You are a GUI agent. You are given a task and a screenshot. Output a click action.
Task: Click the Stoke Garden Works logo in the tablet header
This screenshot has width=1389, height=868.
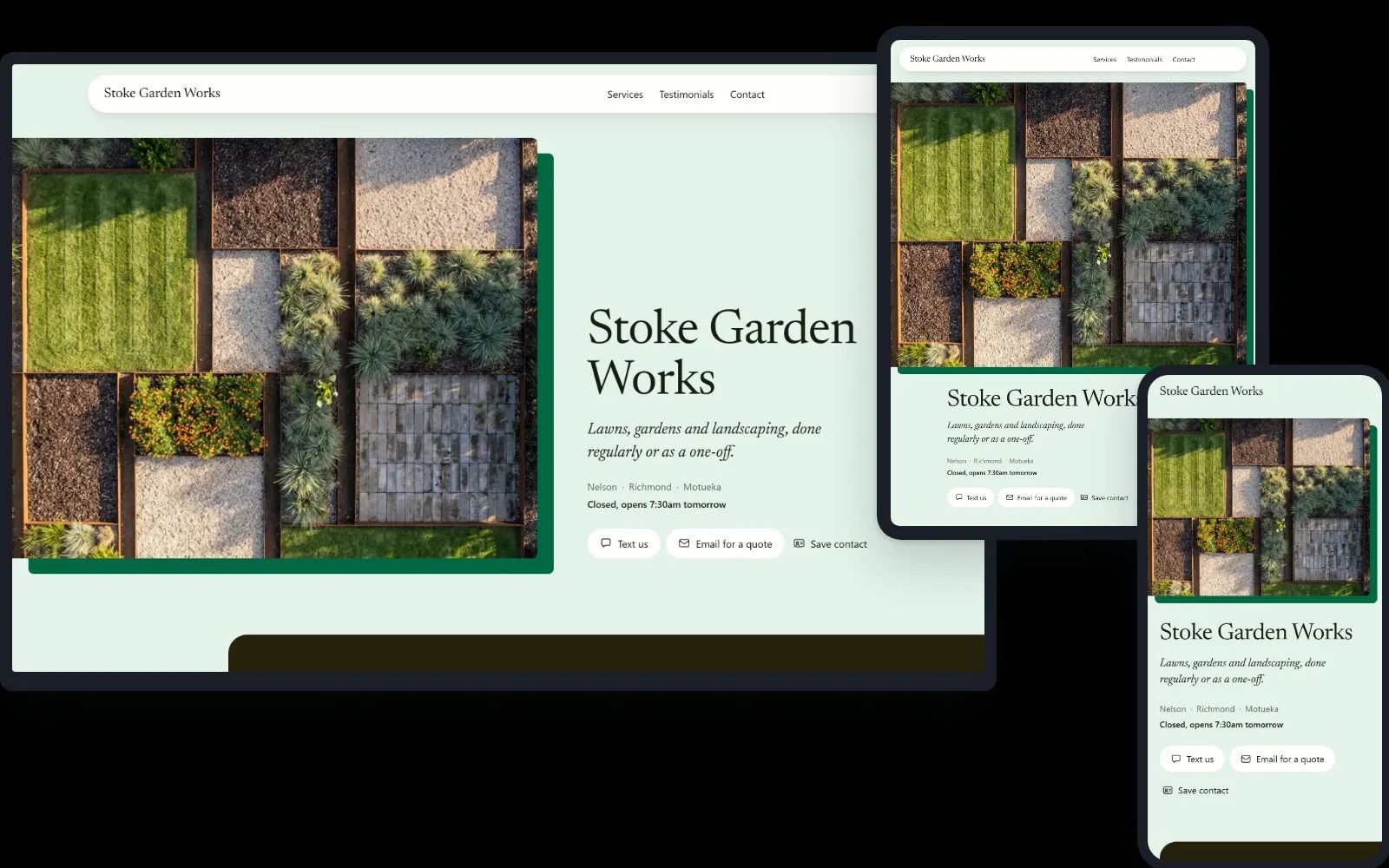tap(947, 59)
